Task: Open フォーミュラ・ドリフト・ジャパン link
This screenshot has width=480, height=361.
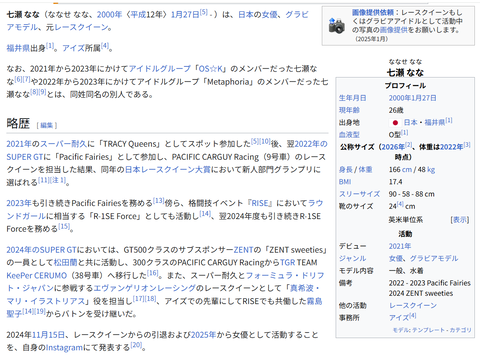Action: [x=285, y=276]
